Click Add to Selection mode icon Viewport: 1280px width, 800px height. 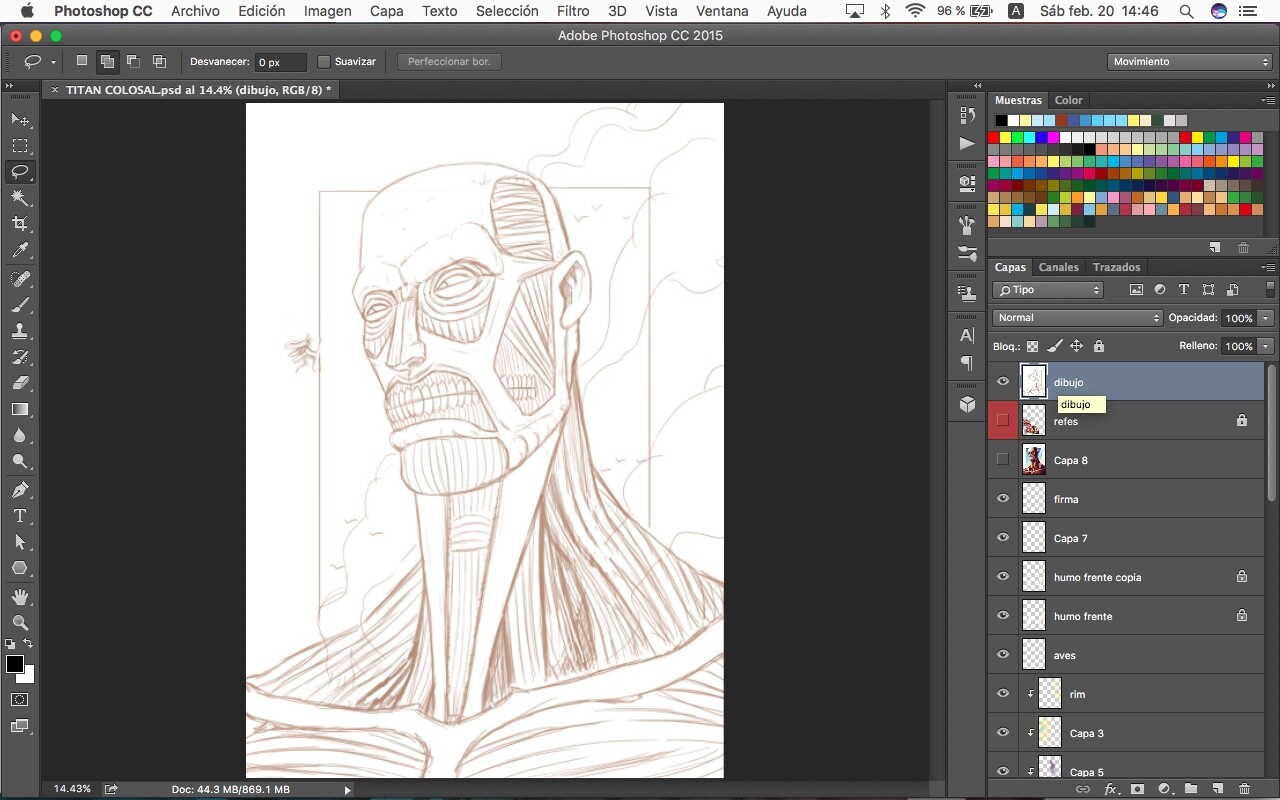tap(107, 61)
